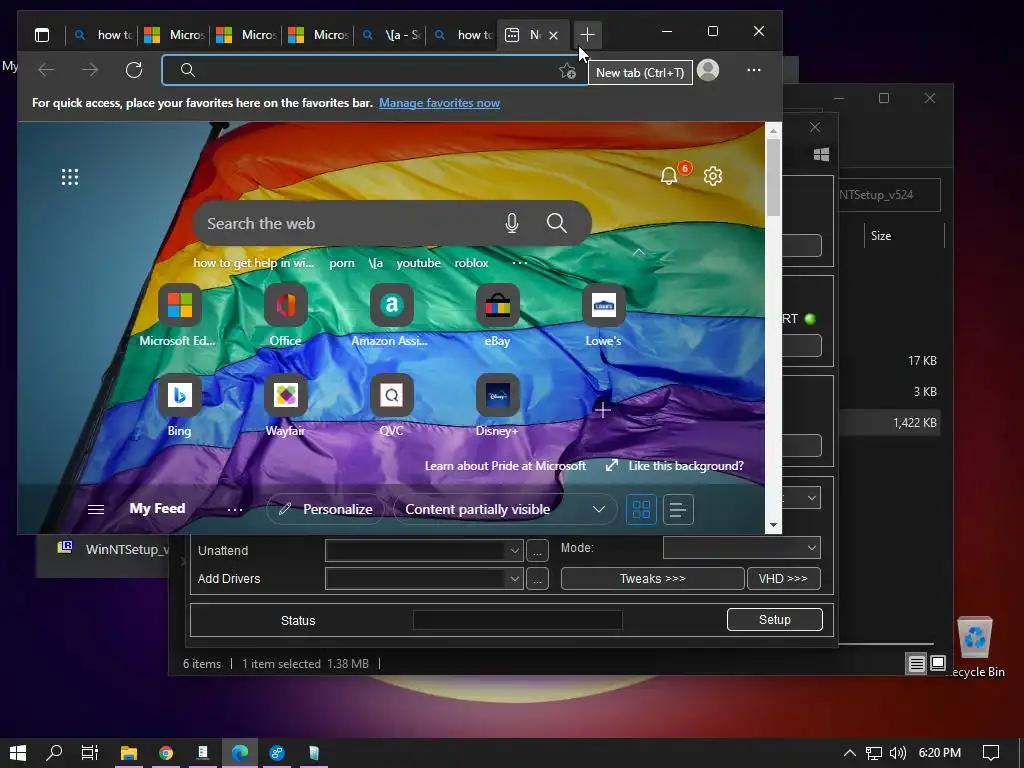The width and height of the screenshot is (1024, 768).
Task: Open My Feed more options ellipsis
Action: pyautogui.click(x=234, y=509)
